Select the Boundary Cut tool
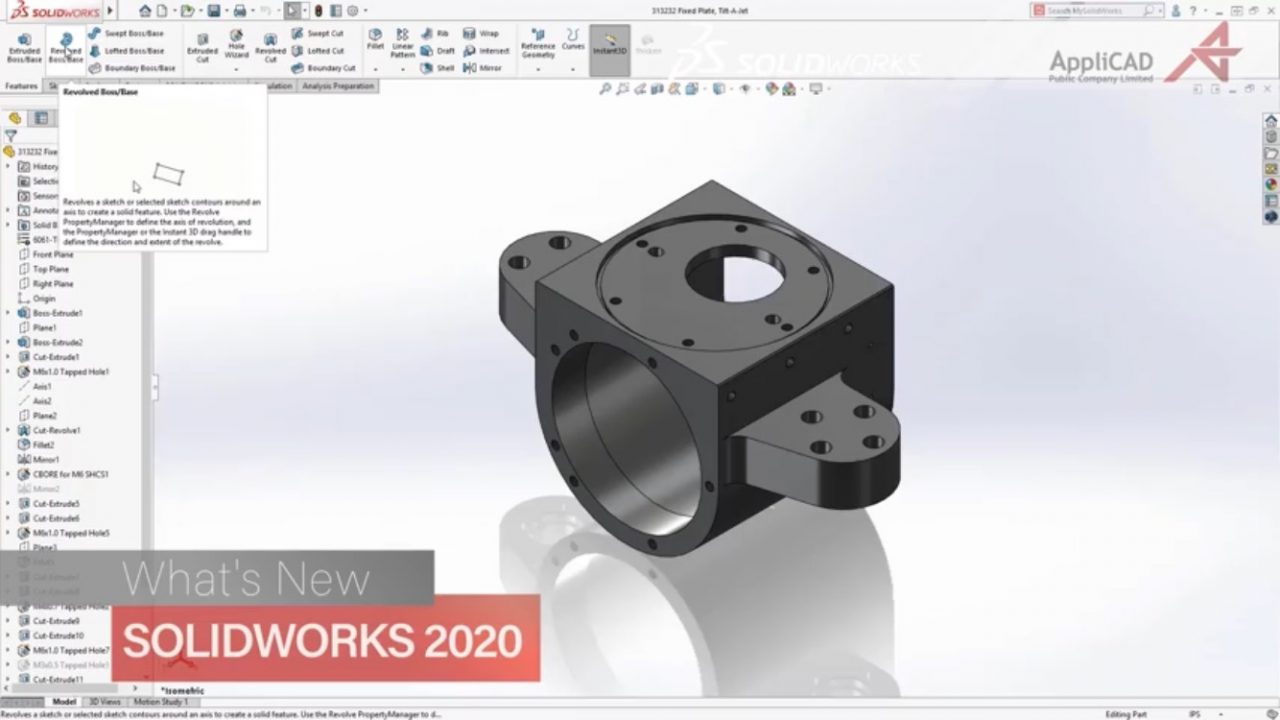This screenshot has width=1280, height=720. coord(324,68)
